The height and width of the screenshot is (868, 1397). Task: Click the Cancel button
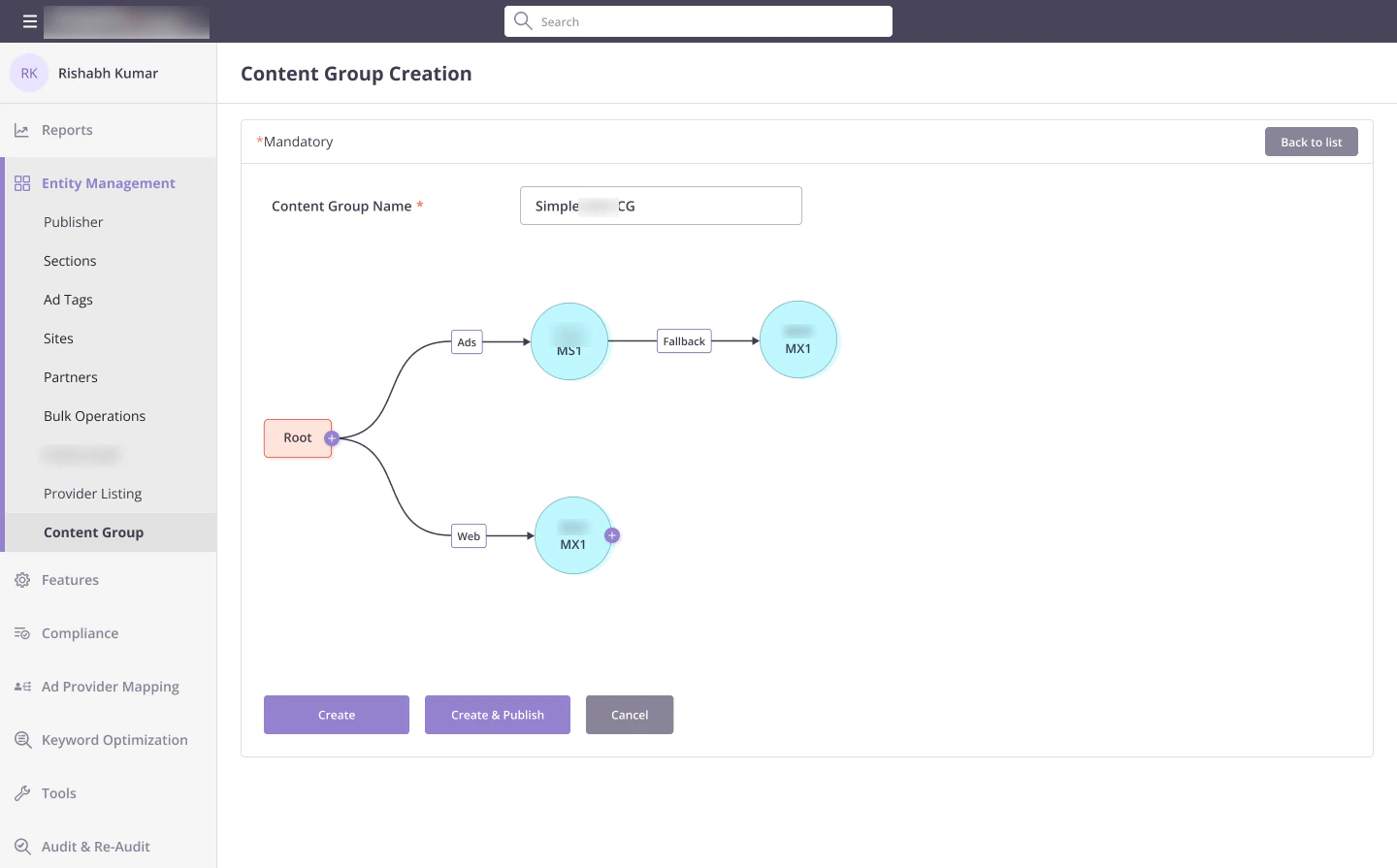[630, 715]
